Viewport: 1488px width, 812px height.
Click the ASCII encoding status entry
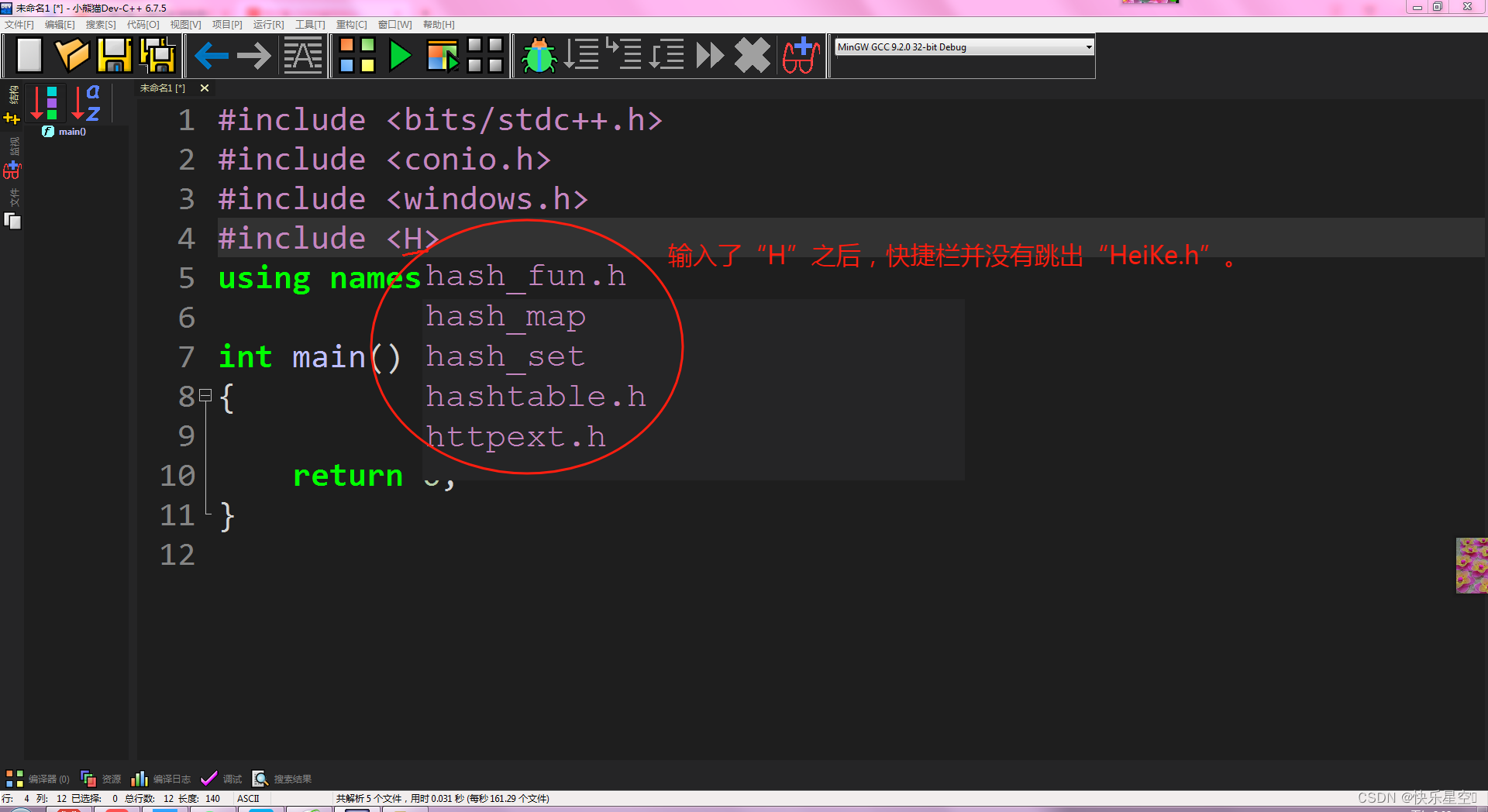pos(248,798)
